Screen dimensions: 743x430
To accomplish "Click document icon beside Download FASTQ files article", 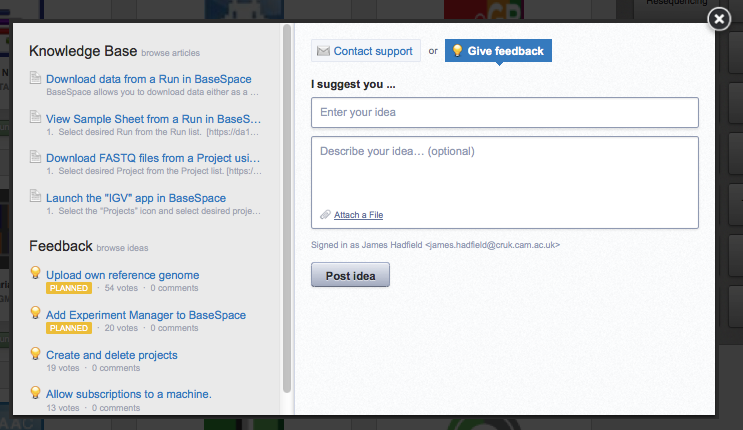I will coord(36,158).
